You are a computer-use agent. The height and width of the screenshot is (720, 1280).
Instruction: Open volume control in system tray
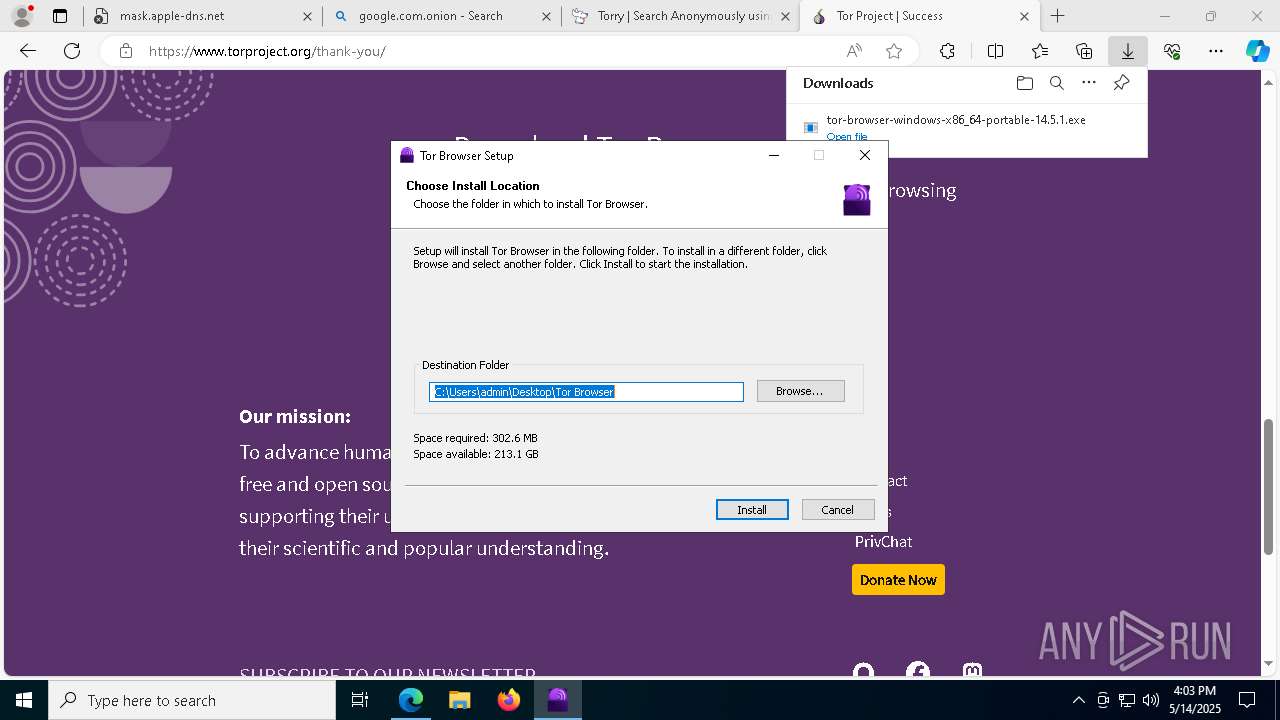[x=1151, y=700]
